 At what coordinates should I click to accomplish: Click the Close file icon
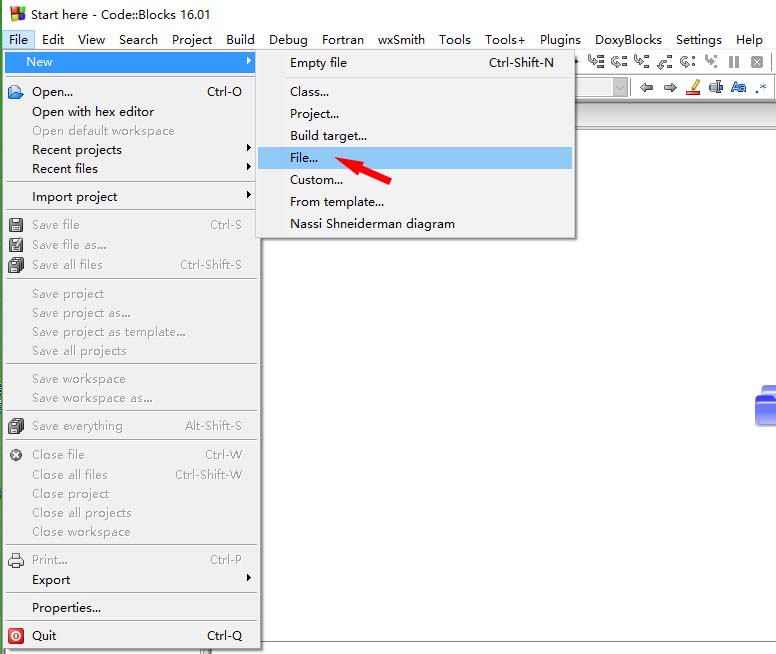coord(16,454)
